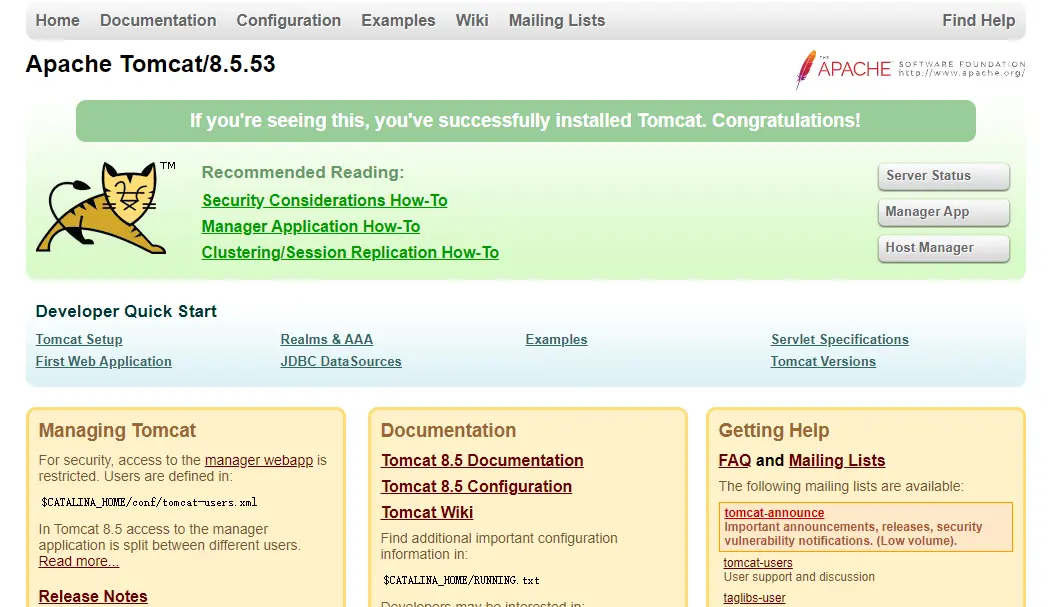The image size is (1064, 607).
Task: Open Tomcat 8.5 Configuration link
Action: click(476, 486)
